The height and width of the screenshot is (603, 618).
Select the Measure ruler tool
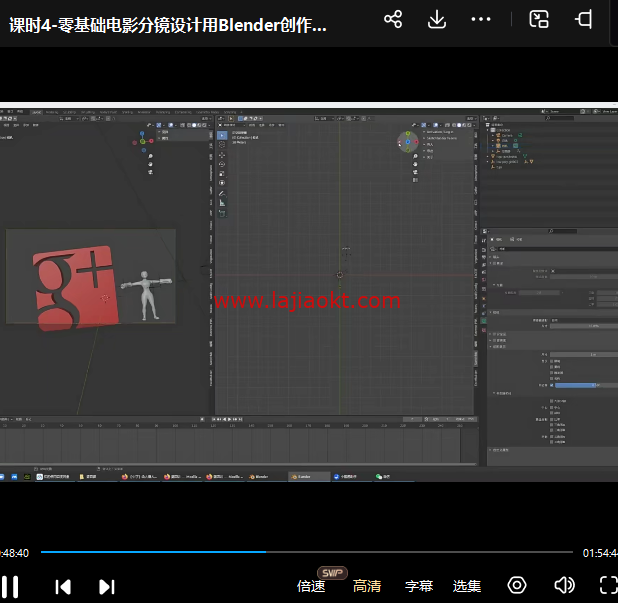point(222,203)
